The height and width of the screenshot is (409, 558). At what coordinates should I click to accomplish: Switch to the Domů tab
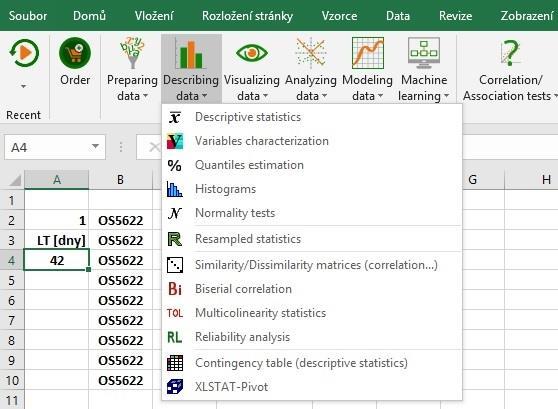[x=89, y=16]
